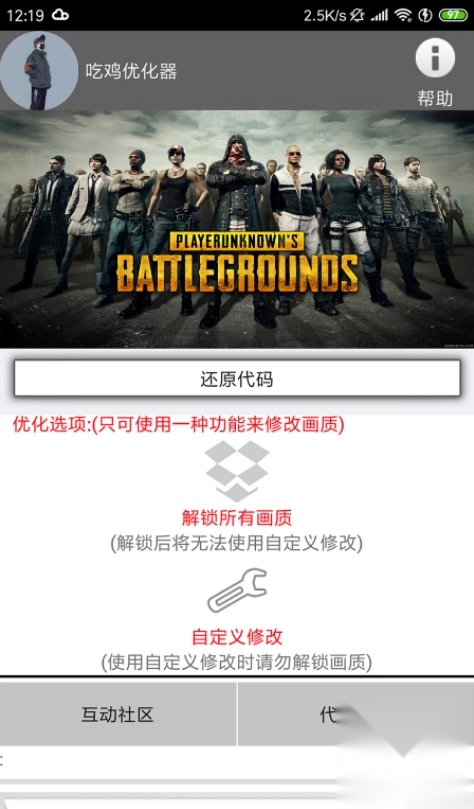Tap the 帮助 label

coord(435,98)
